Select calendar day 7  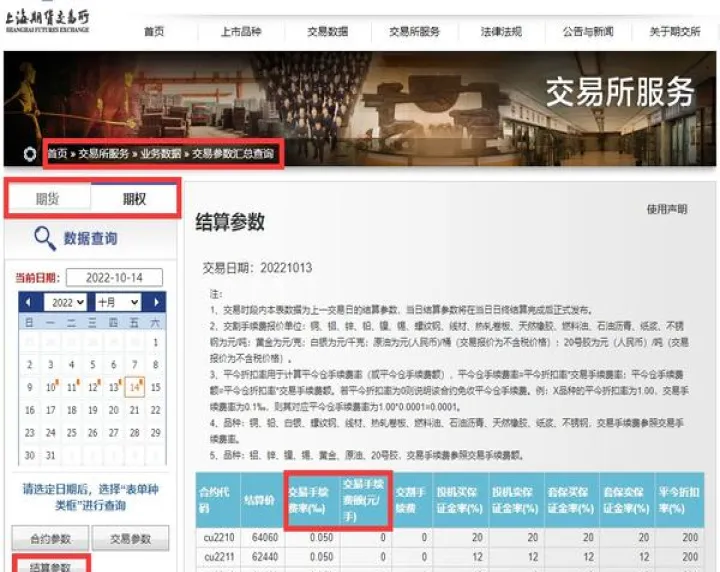point(135,365)
